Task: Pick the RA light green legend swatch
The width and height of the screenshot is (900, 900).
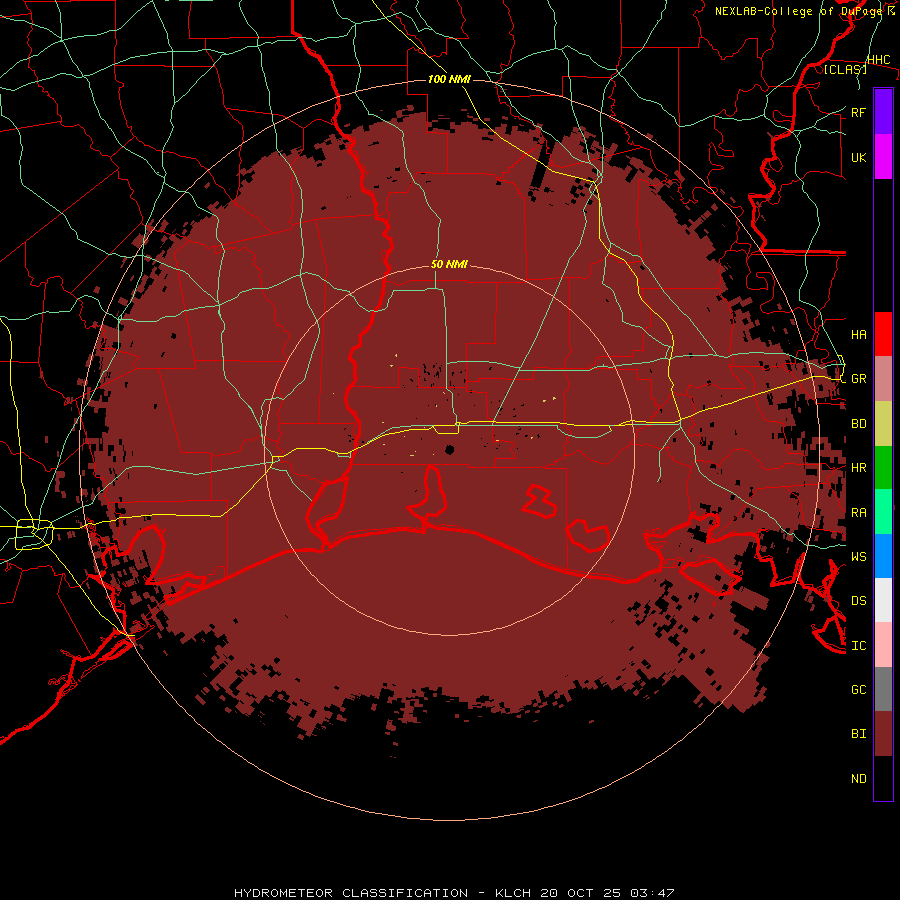Action: [x=883, y=512]
